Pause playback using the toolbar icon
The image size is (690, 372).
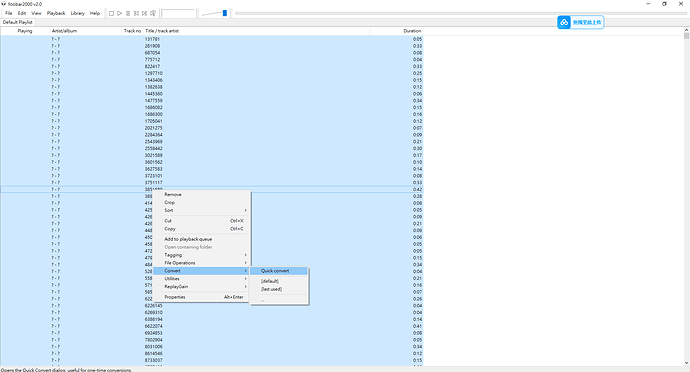tap(128, 13)
